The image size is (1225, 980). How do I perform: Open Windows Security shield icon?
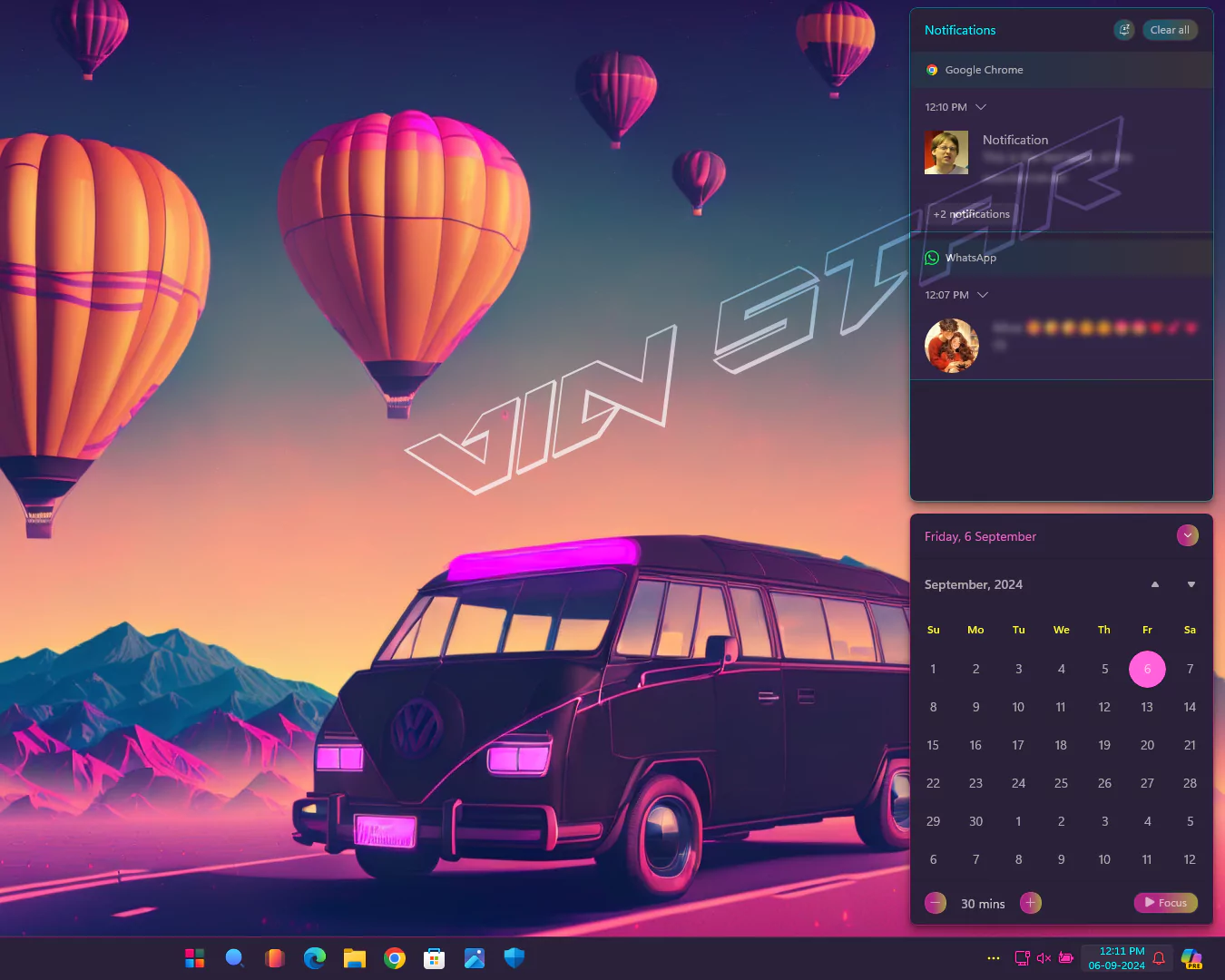[x=514, y=958]
